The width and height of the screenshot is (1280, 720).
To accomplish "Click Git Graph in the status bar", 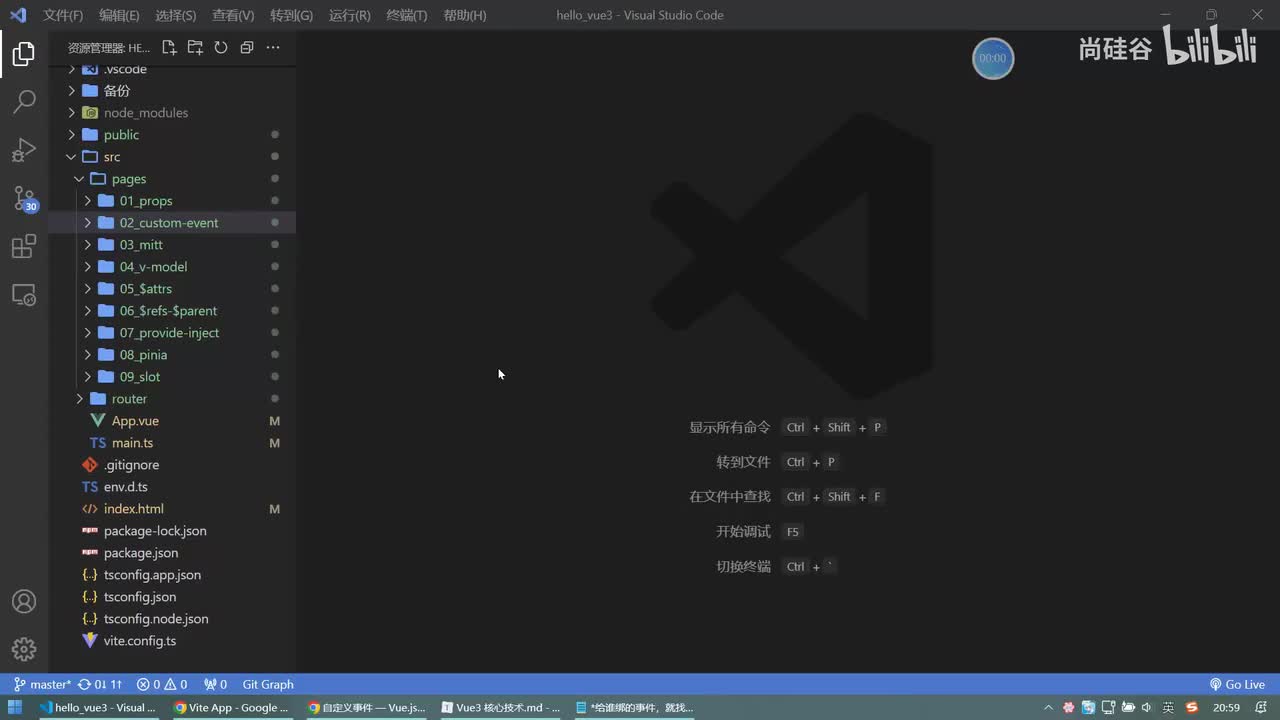I will pyautogui.click(x=268, y=685).
